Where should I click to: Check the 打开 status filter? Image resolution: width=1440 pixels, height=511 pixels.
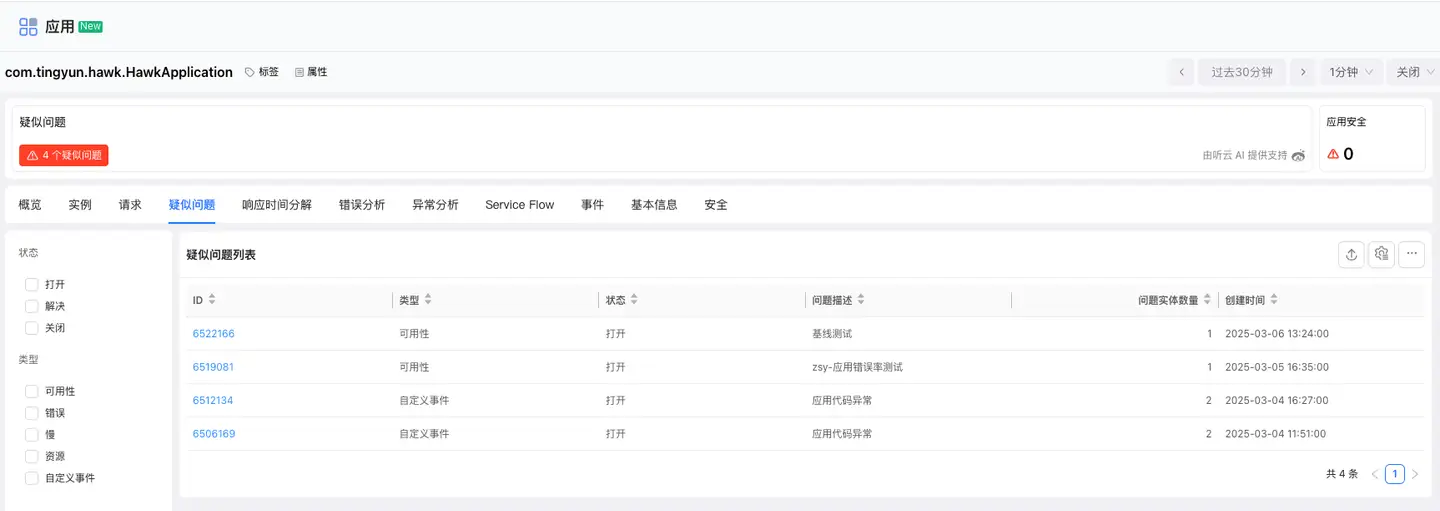point(32,285)
